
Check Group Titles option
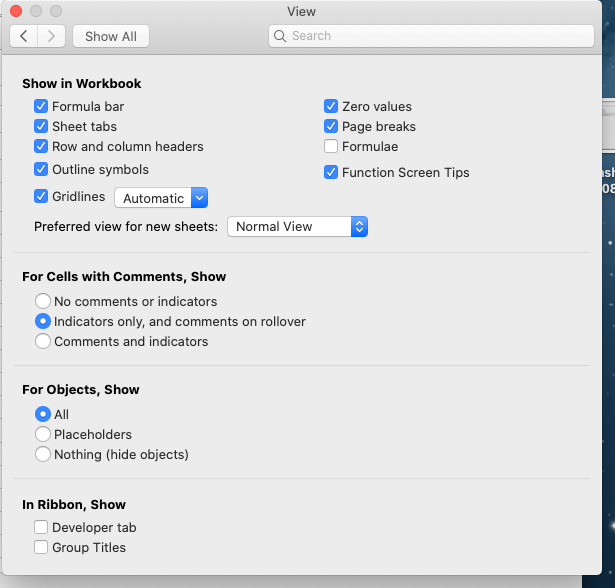(x=41, y=547)
